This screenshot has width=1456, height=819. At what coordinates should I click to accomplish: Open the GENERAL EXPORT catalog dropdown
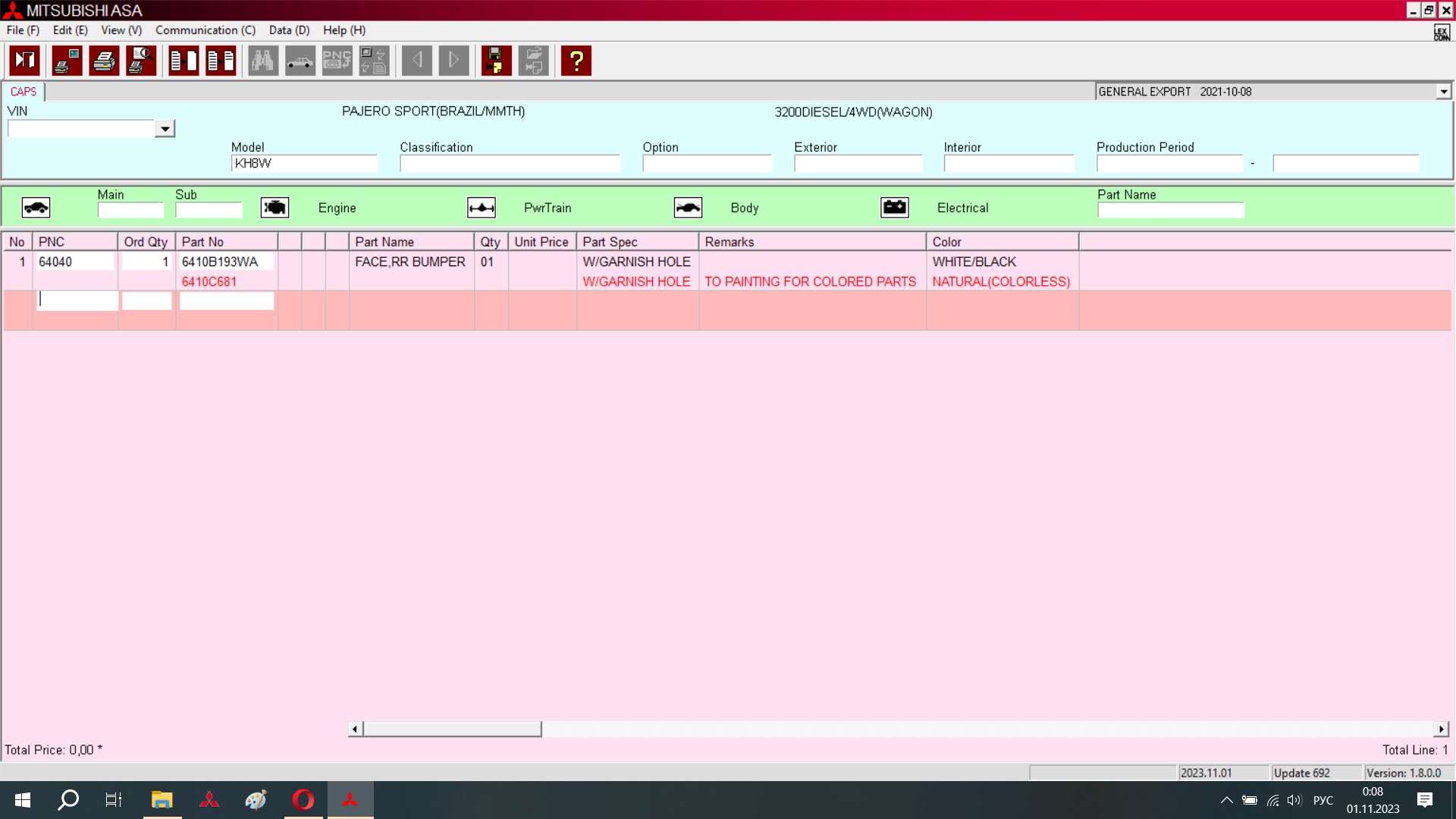pos(1443,92)
